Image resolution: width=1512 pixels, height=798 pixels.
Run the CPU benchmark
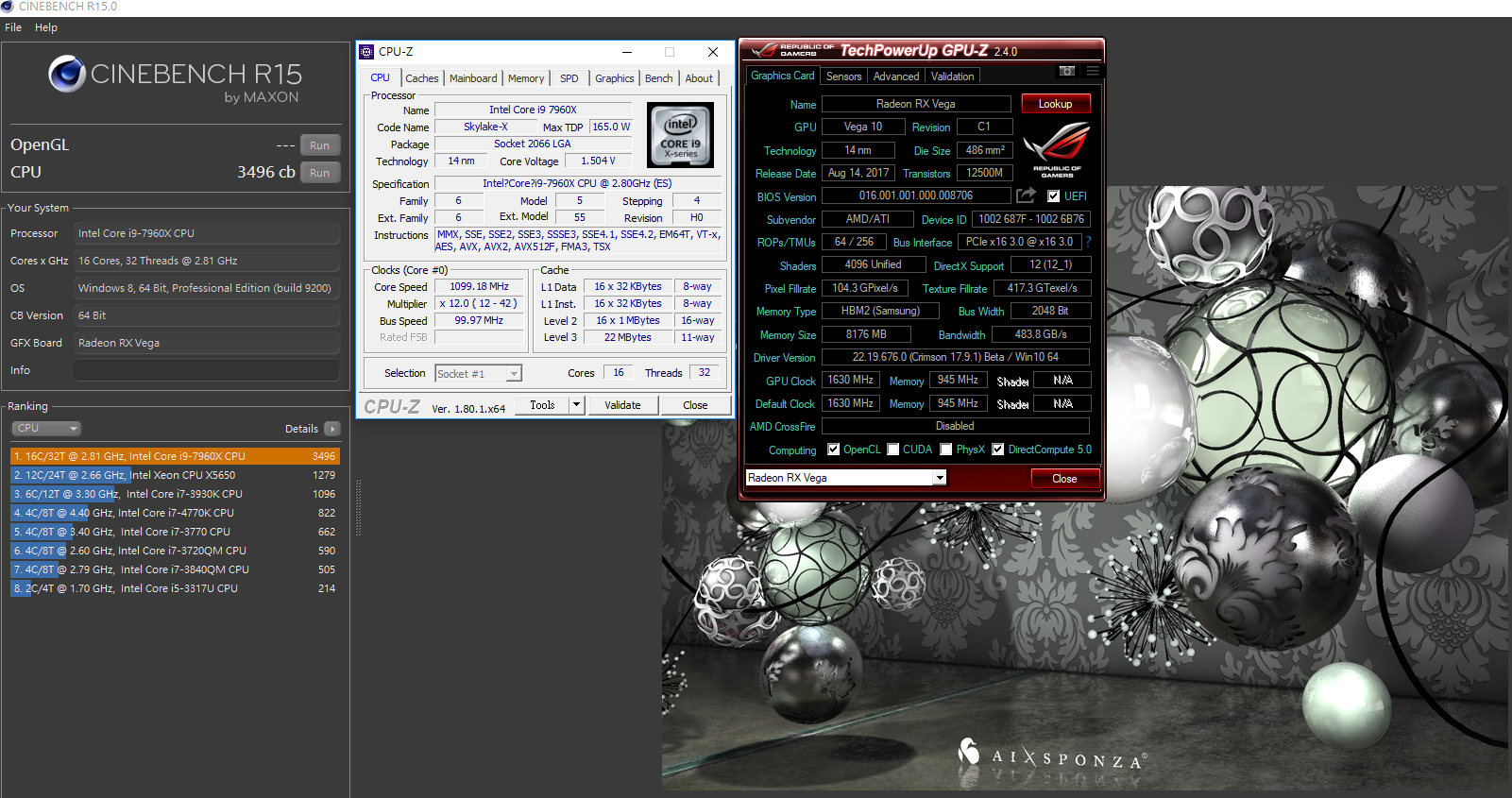(x=320, y=173)
